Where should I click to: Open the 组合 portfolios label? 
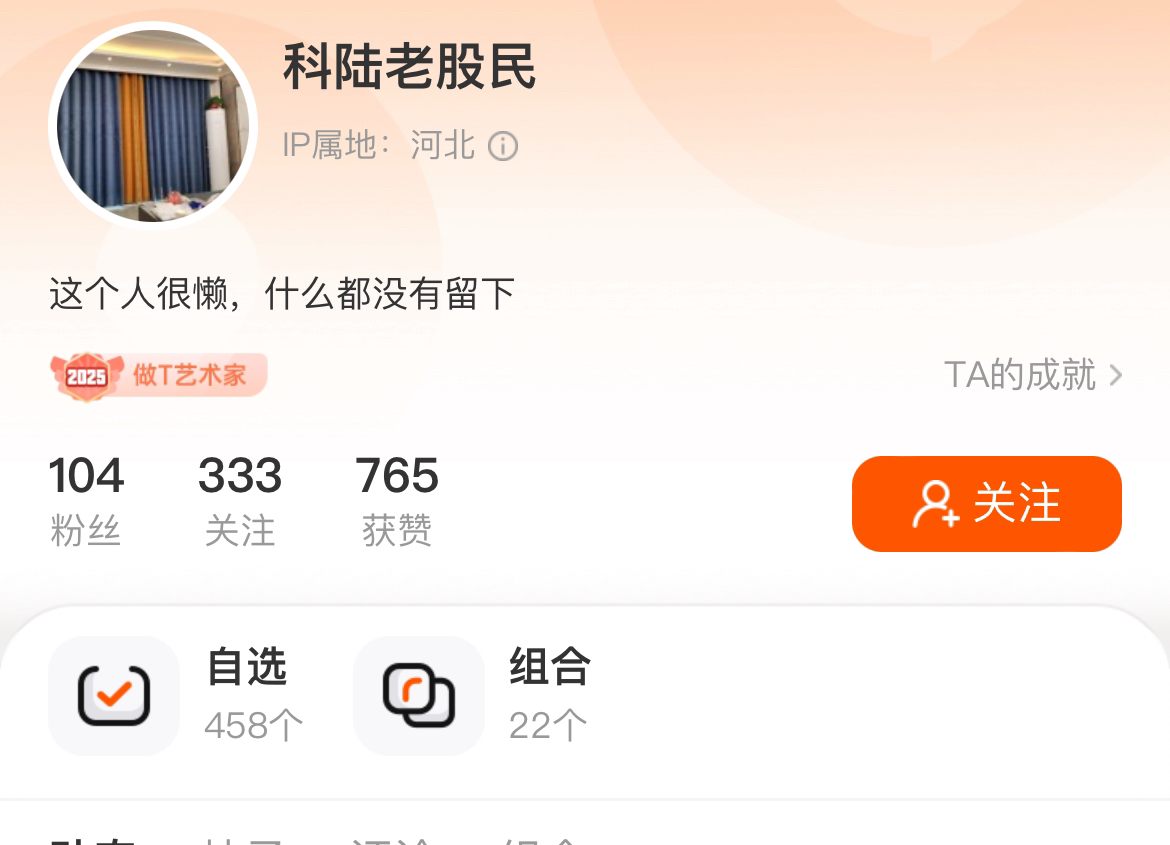point(550,667)
